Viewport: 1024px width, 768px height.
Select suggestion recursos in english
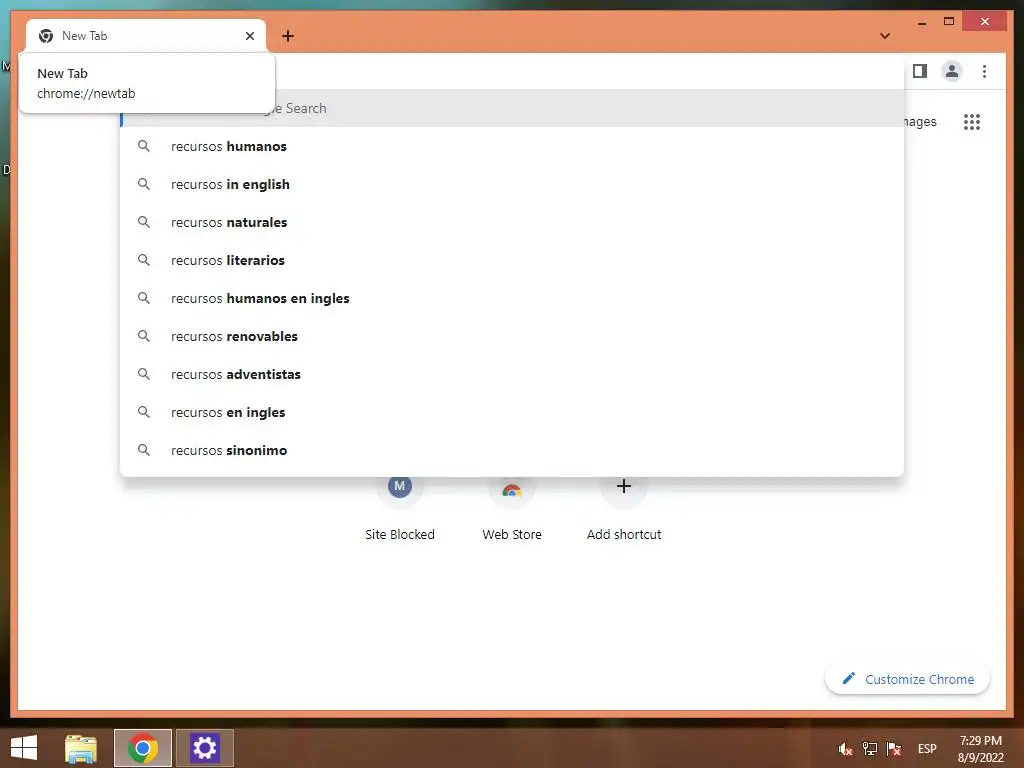click(x=512, y=184)
